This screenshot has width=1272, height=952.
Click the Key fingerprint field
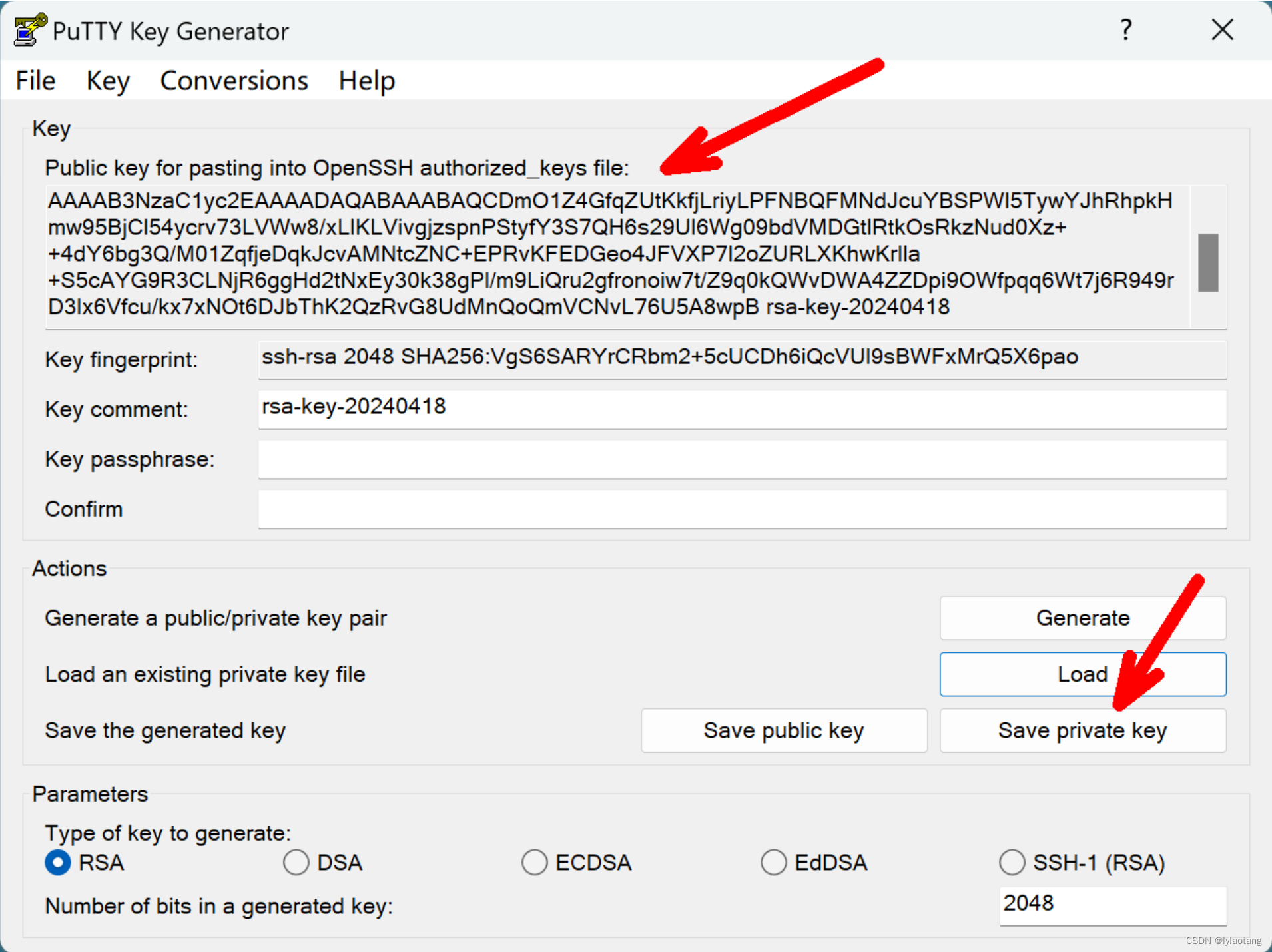pyautogui.click(x=742, y=359)
